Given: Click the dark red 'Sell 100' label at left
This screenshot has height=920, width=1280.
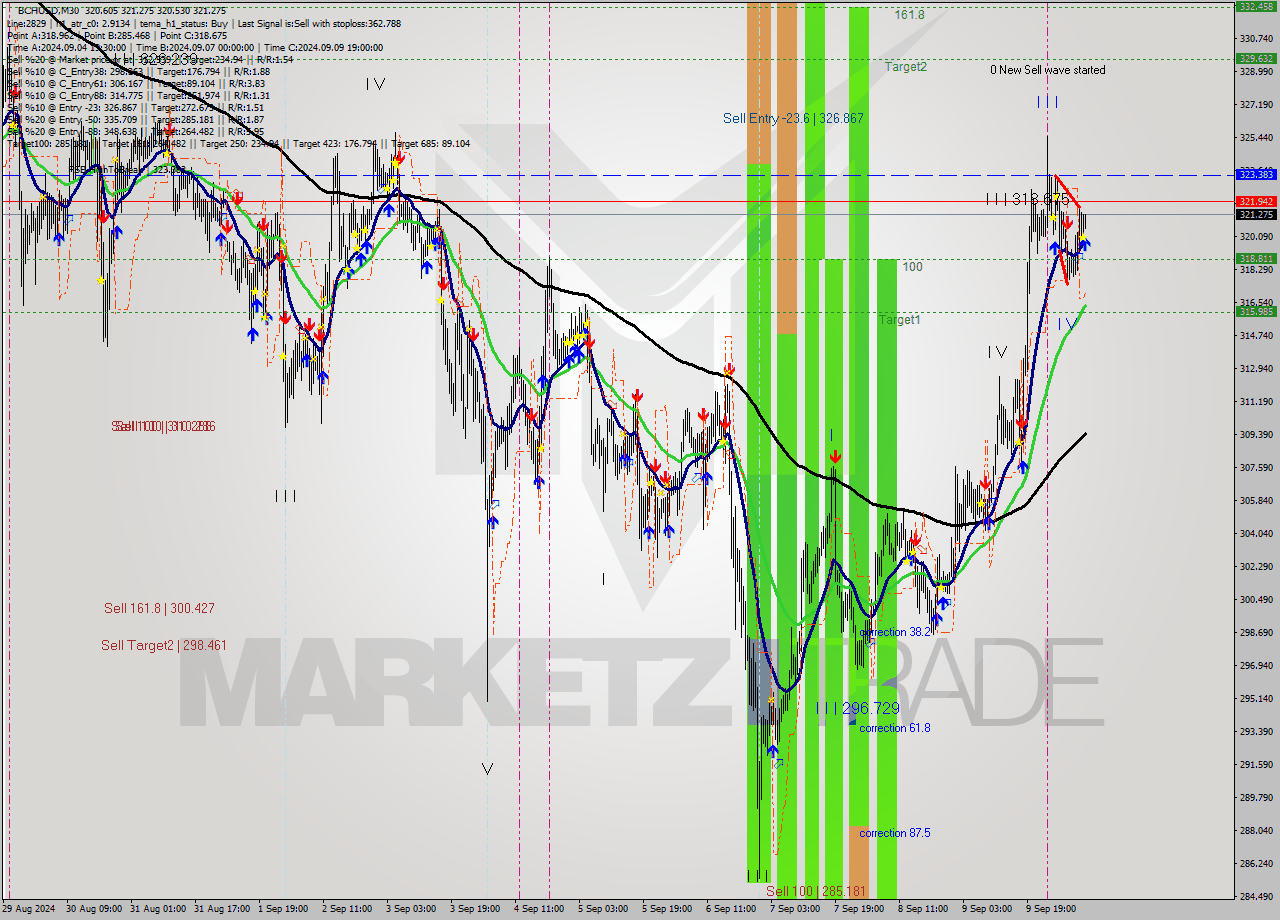Looking at the screenshot, I should 163,427.
